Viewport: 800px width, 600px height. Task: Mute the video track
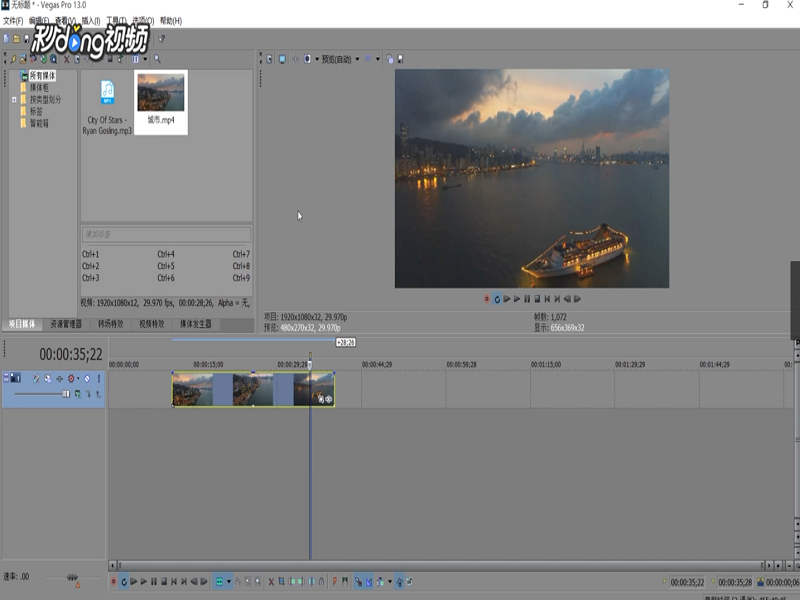click(87, 379)
